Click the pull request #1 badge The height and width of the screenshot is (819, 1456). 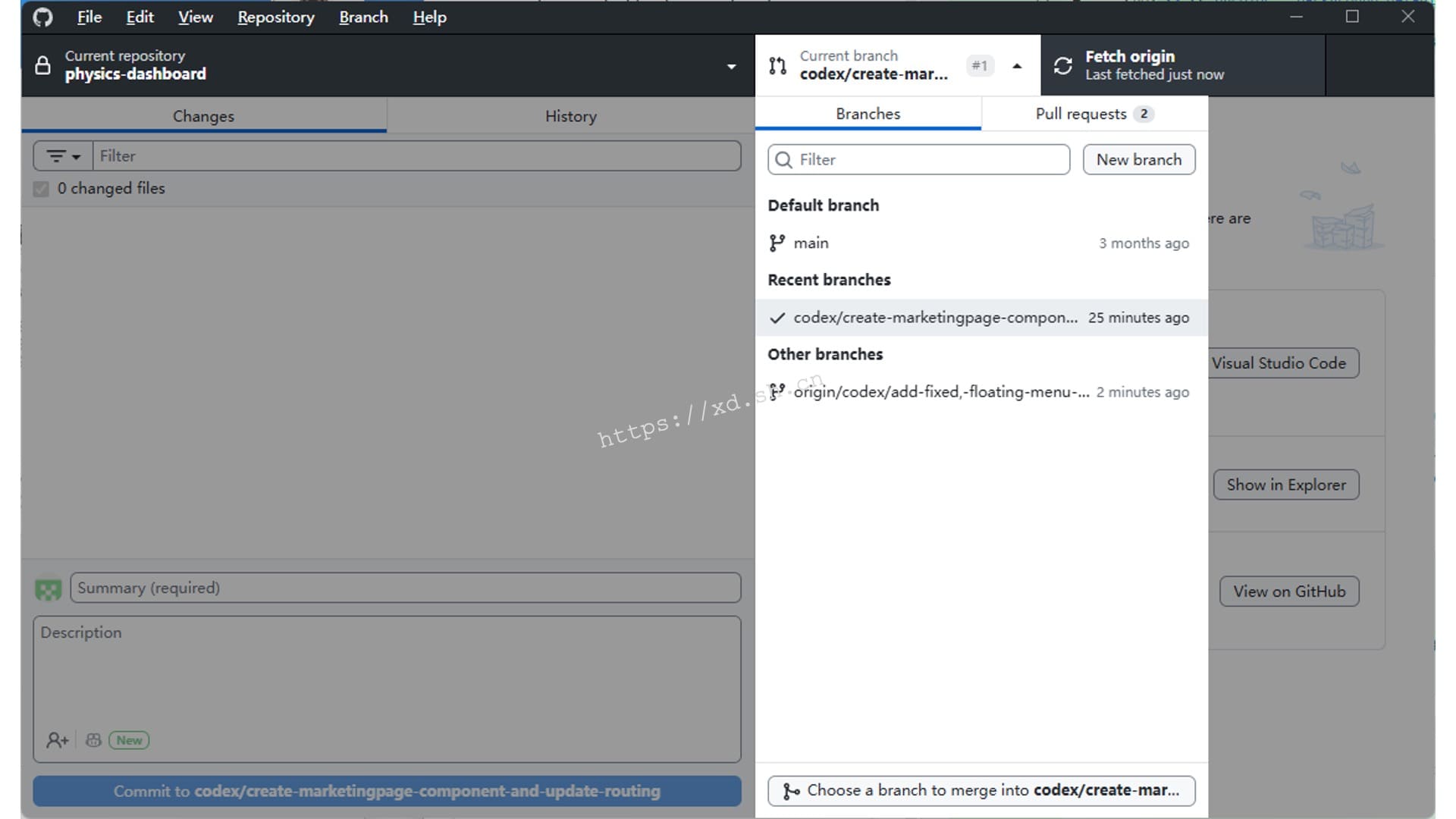coord(980,66)
